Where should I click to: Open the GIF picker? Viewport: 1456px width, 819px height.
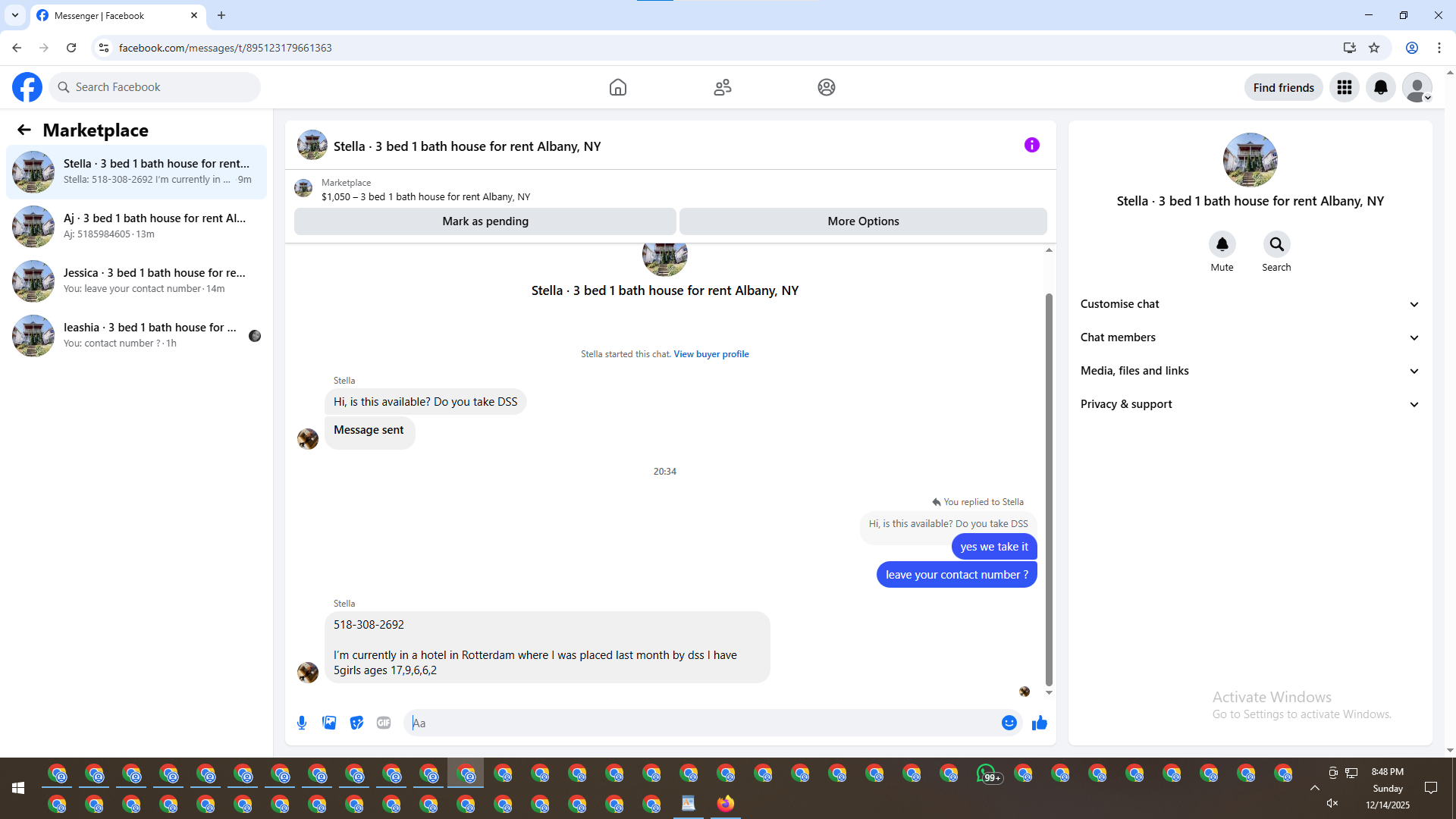point(384,723)
